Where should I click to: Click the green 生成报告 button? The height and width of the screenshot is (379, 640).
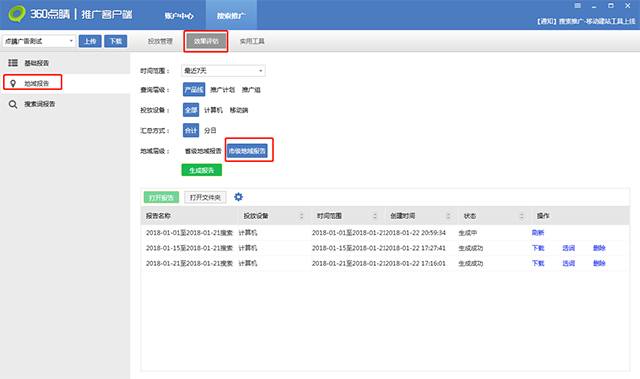click(x=202, y=170)
